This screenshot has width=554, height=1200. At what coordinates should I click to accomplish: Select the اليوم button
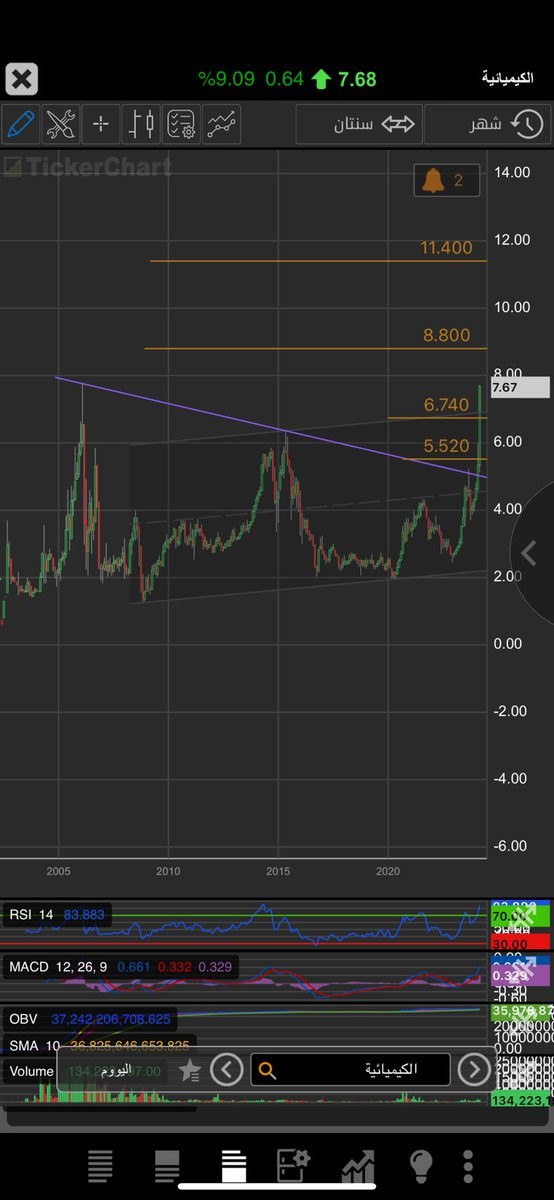pos(115,1070)
